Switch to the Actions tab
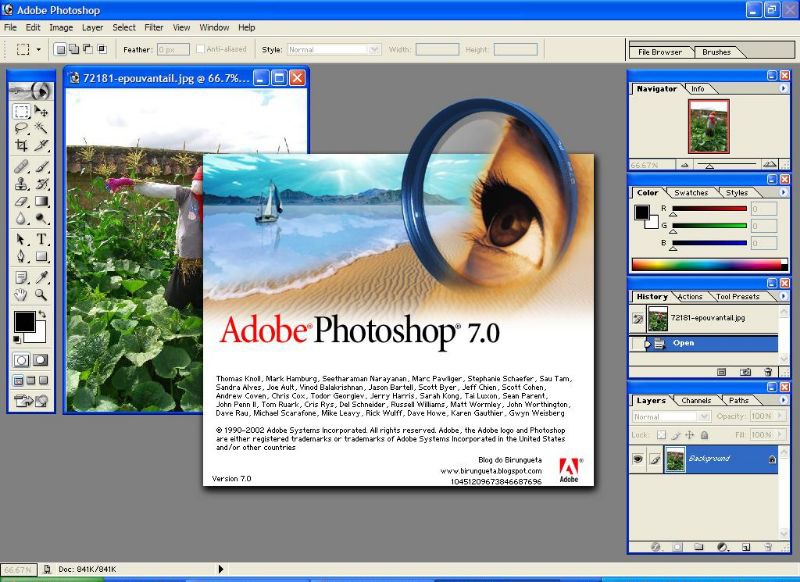This screenshot has width=800, height=582. coord(690,296)
